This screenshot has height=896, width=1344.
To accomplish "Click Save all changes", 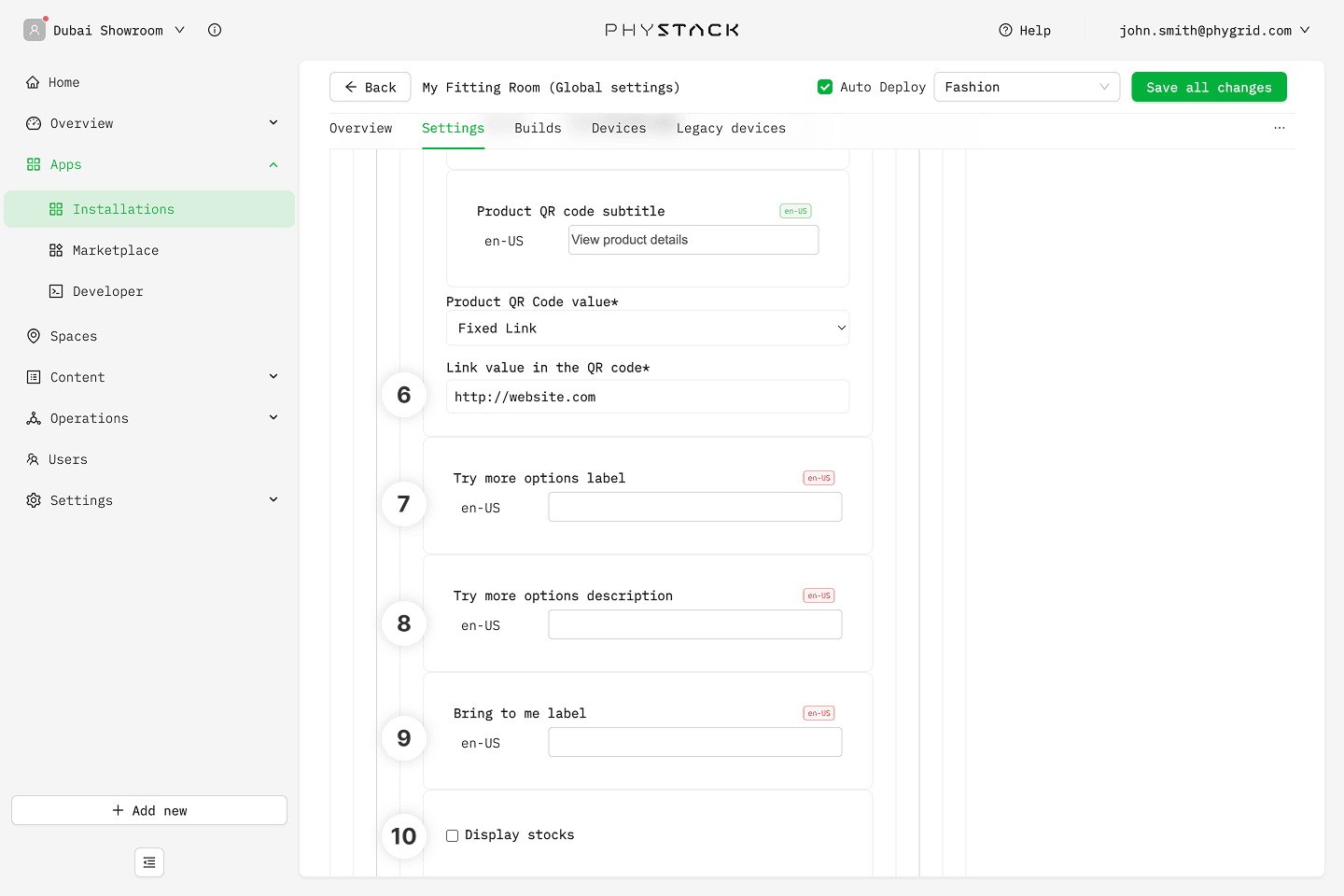I will (x=1209, y=87).
